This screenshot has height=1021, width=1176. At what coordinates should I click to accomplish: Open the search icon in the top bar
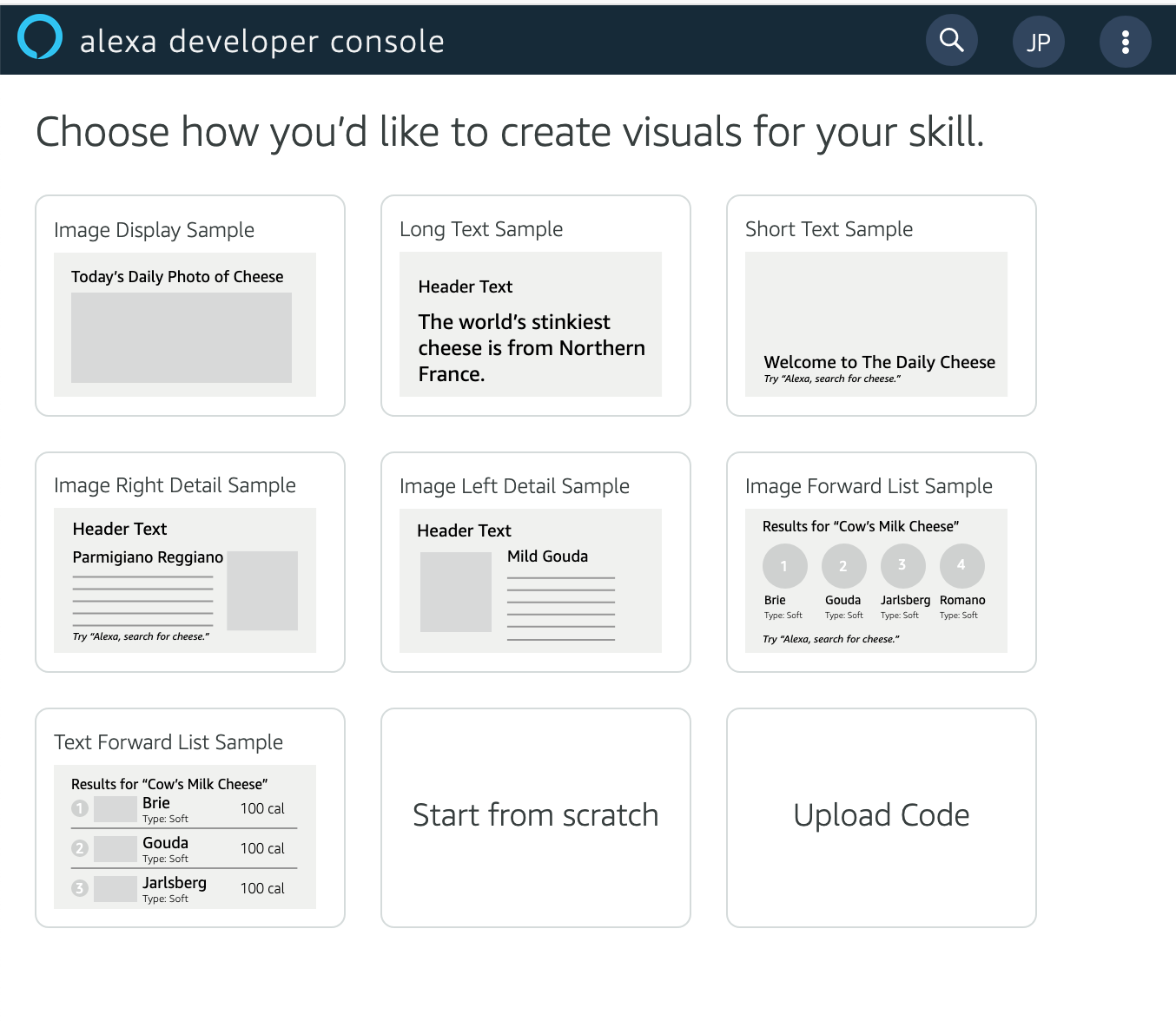(x=951, y=41)
